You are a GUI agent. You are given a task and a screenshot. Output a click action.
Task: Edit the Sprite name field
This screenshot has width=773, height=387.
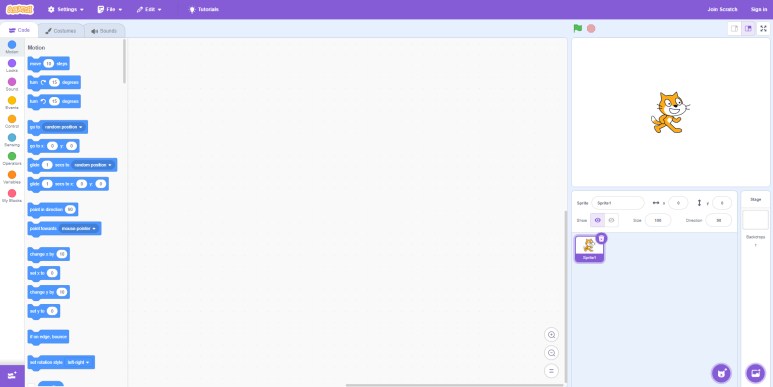point(618,203)
